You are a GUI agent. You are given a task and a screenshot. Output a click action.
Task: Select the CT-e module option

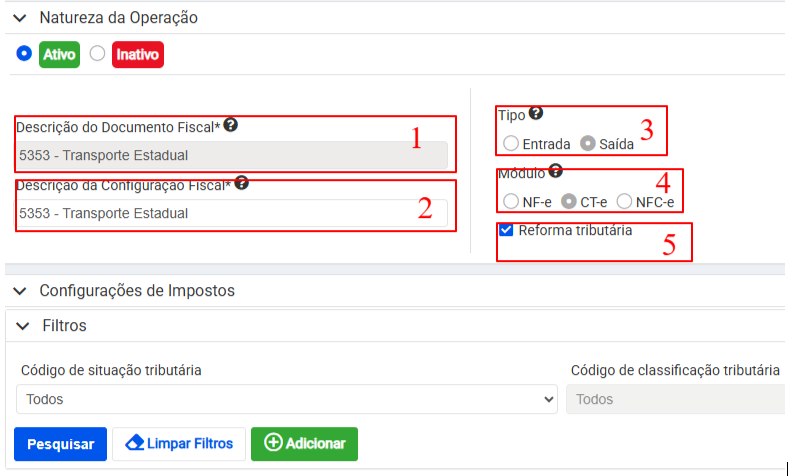pyautogui.click(x=568, y=201)
